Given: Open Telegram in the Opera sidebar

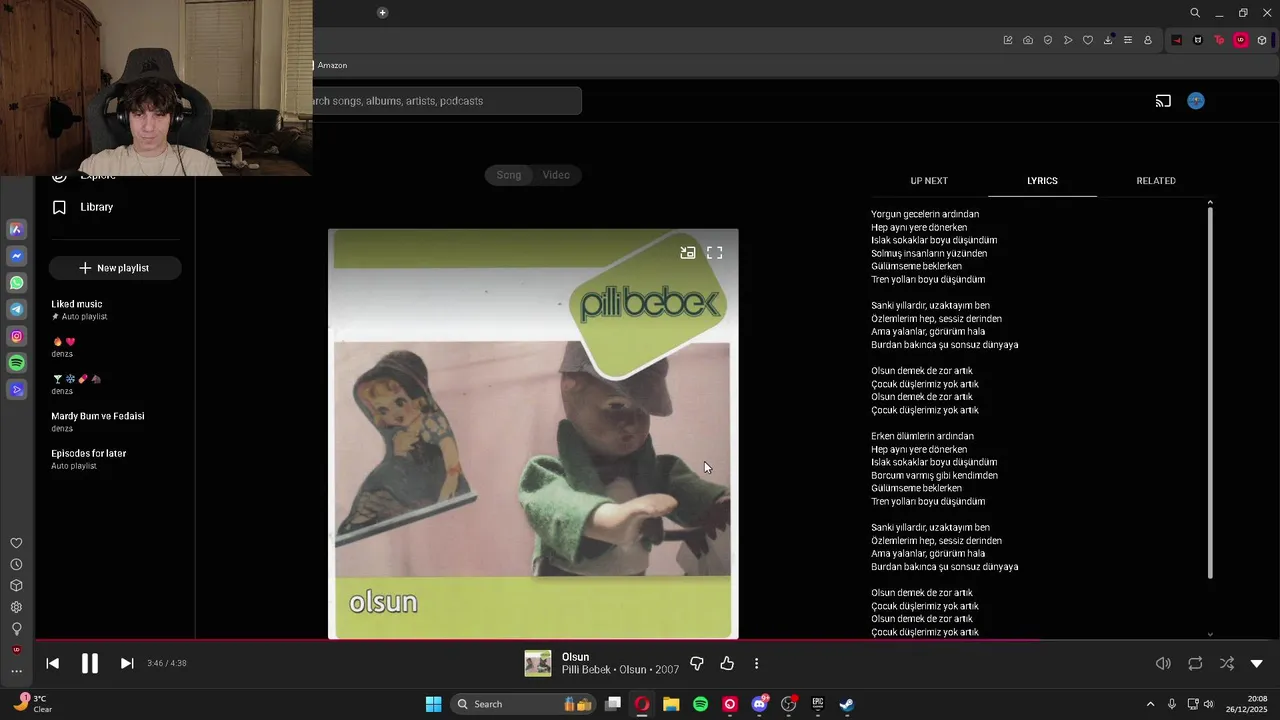Looking at the screenshot, I should point(16,310).
